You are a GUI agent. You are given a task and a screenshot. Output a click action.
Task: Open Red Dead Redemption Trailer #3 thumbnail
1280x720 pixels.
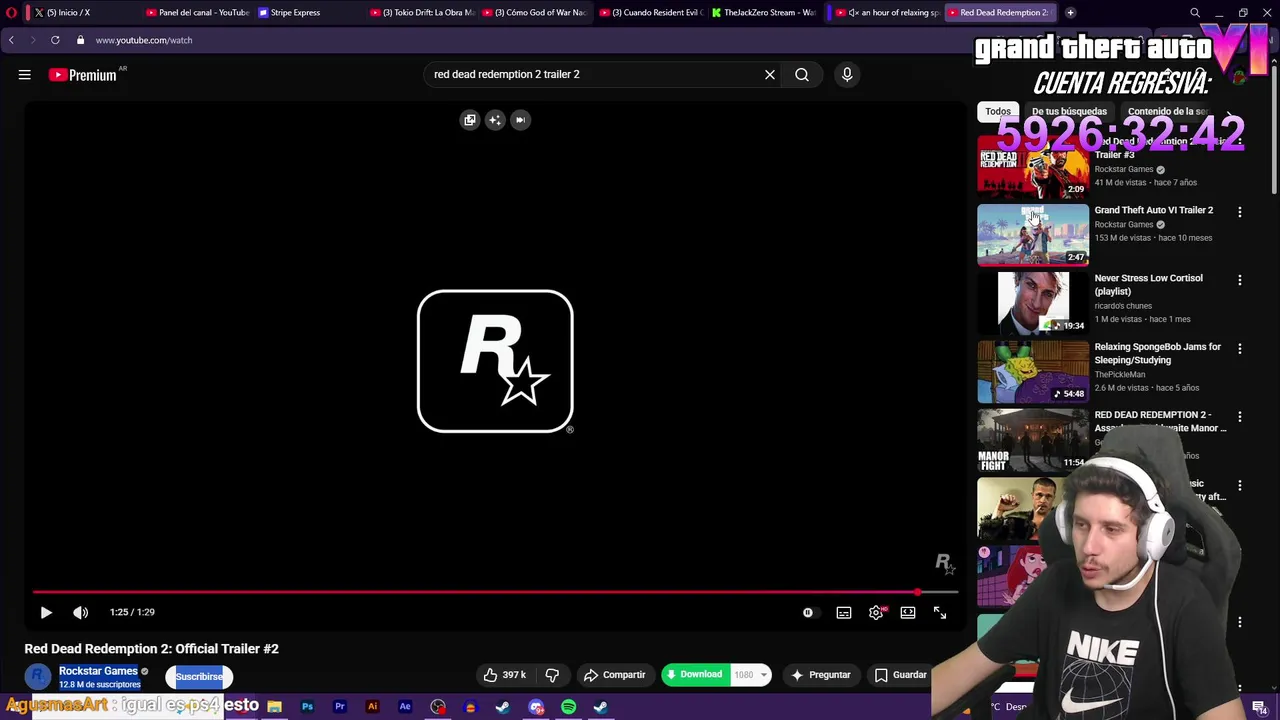click(x=1033, y=166)
